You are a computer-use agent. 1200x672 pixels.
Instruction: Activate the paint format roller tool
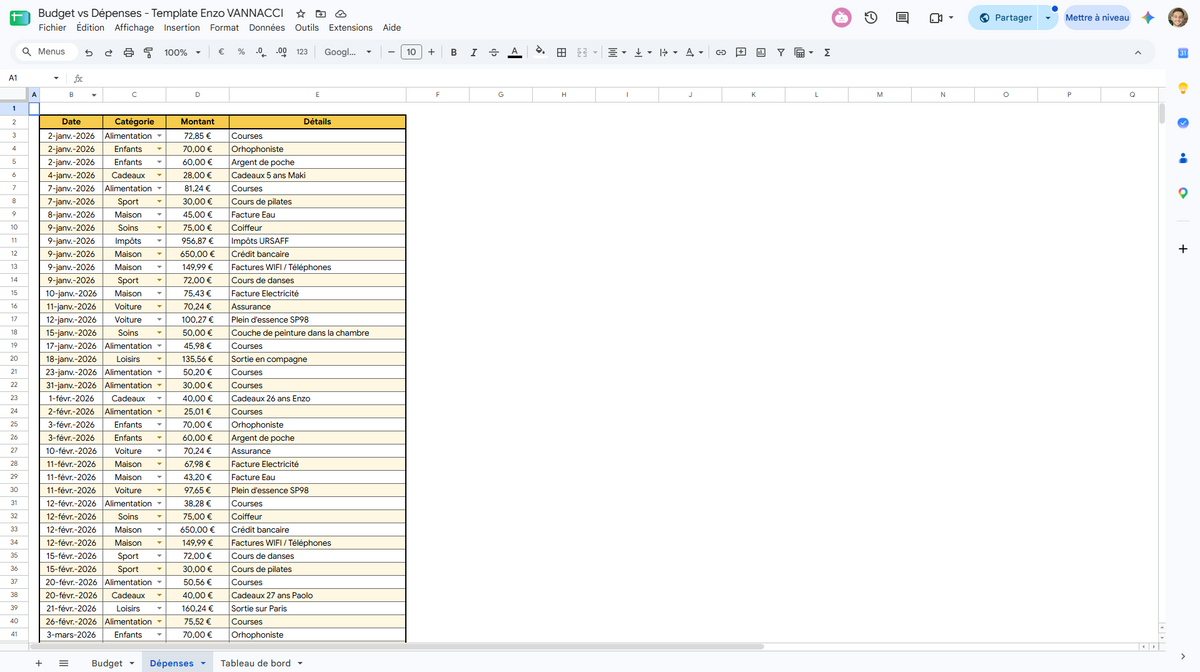[x=148, y=52]
